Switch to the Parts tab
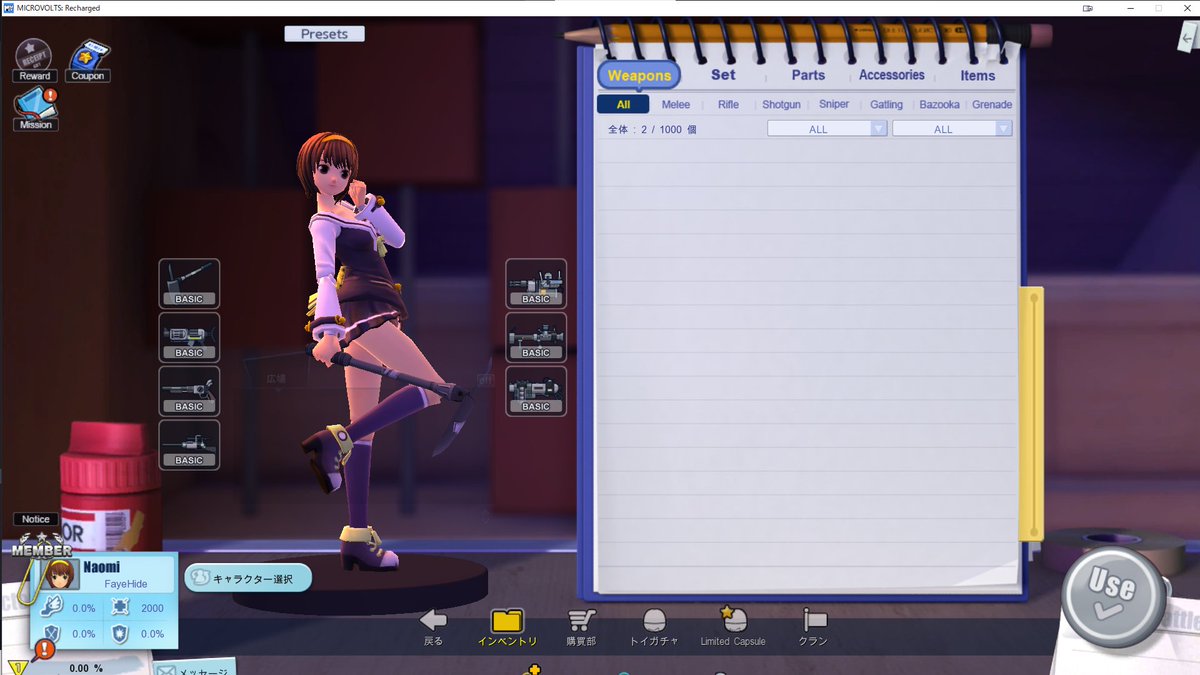 tap(808, 75)
